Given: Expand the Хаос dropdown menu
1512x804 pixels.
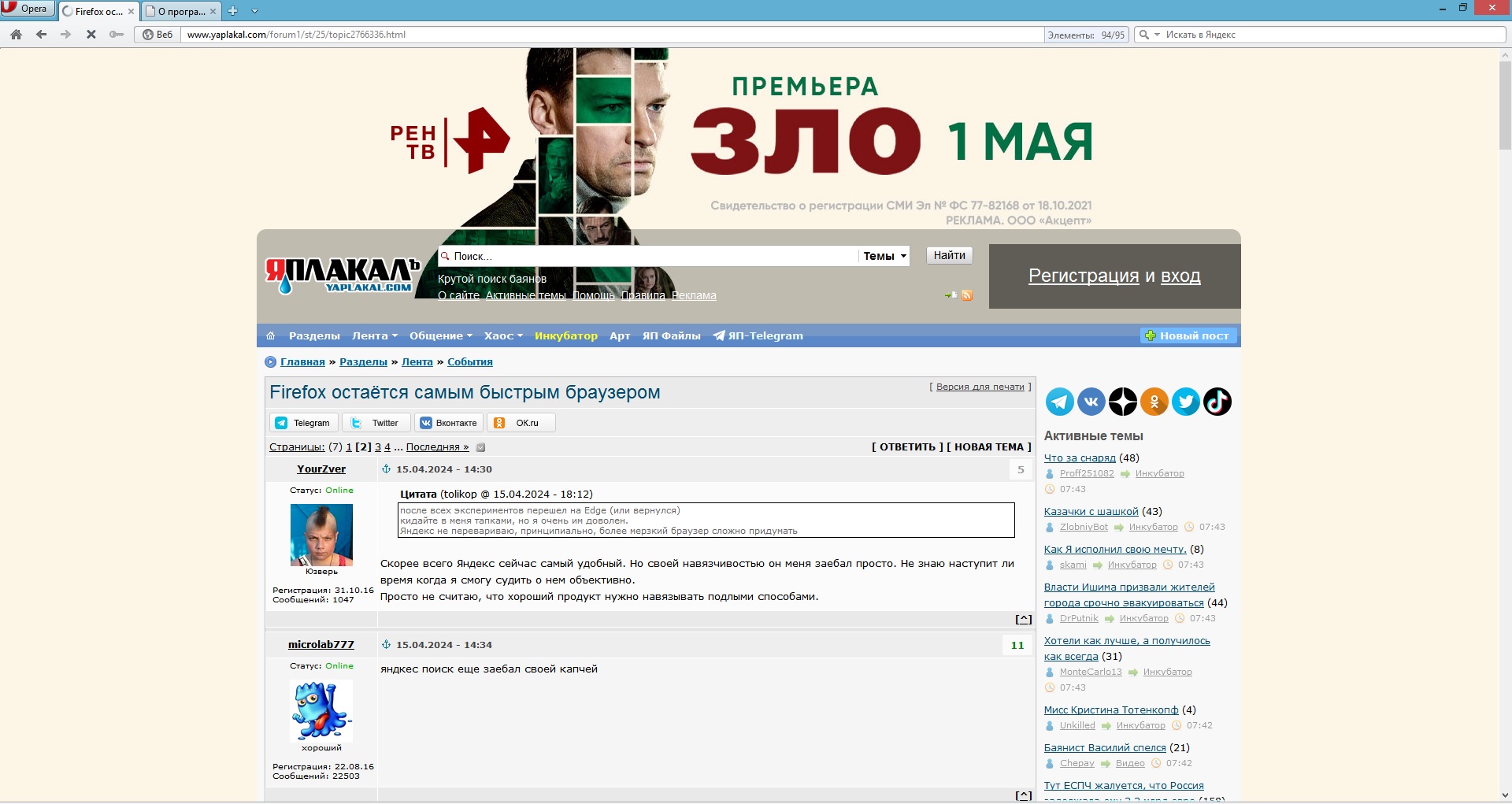Looking at the screenshot, I should (x=503, y=335).
